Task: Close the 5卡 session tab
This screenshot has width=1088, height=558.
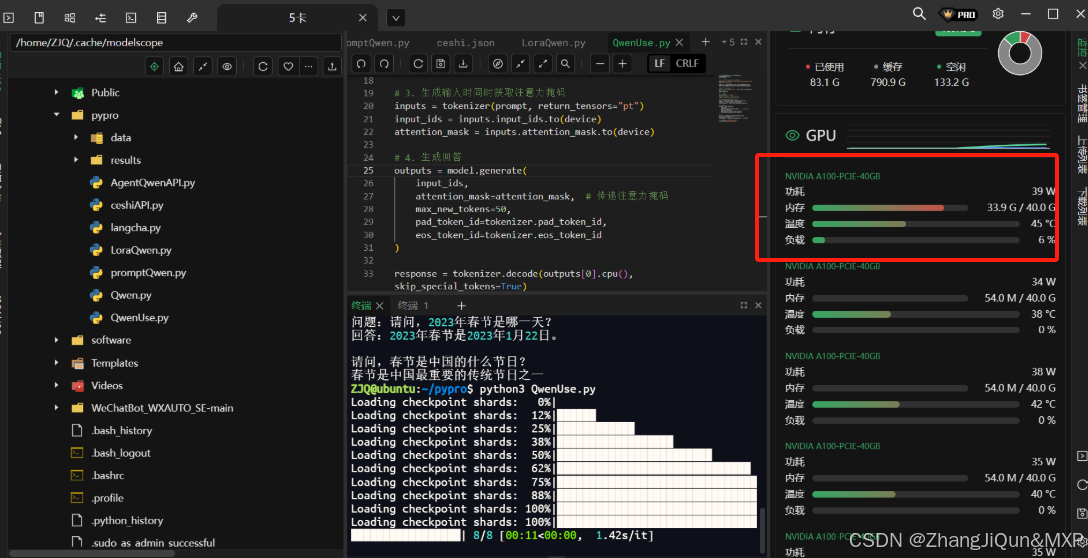Action: pos(362,18)
